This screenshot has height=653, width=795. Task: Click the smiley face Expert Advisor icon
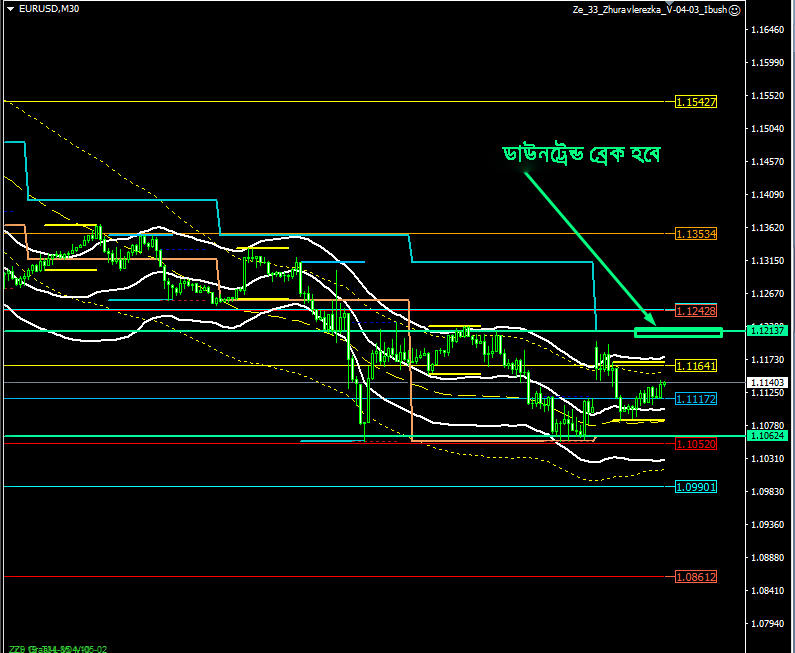pos(734,9)
